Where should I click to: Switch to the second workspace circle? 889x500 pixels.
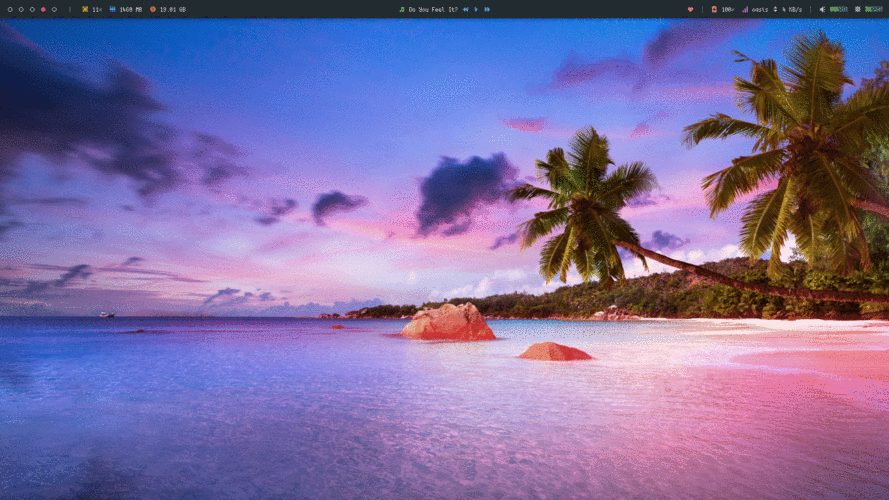20,9
